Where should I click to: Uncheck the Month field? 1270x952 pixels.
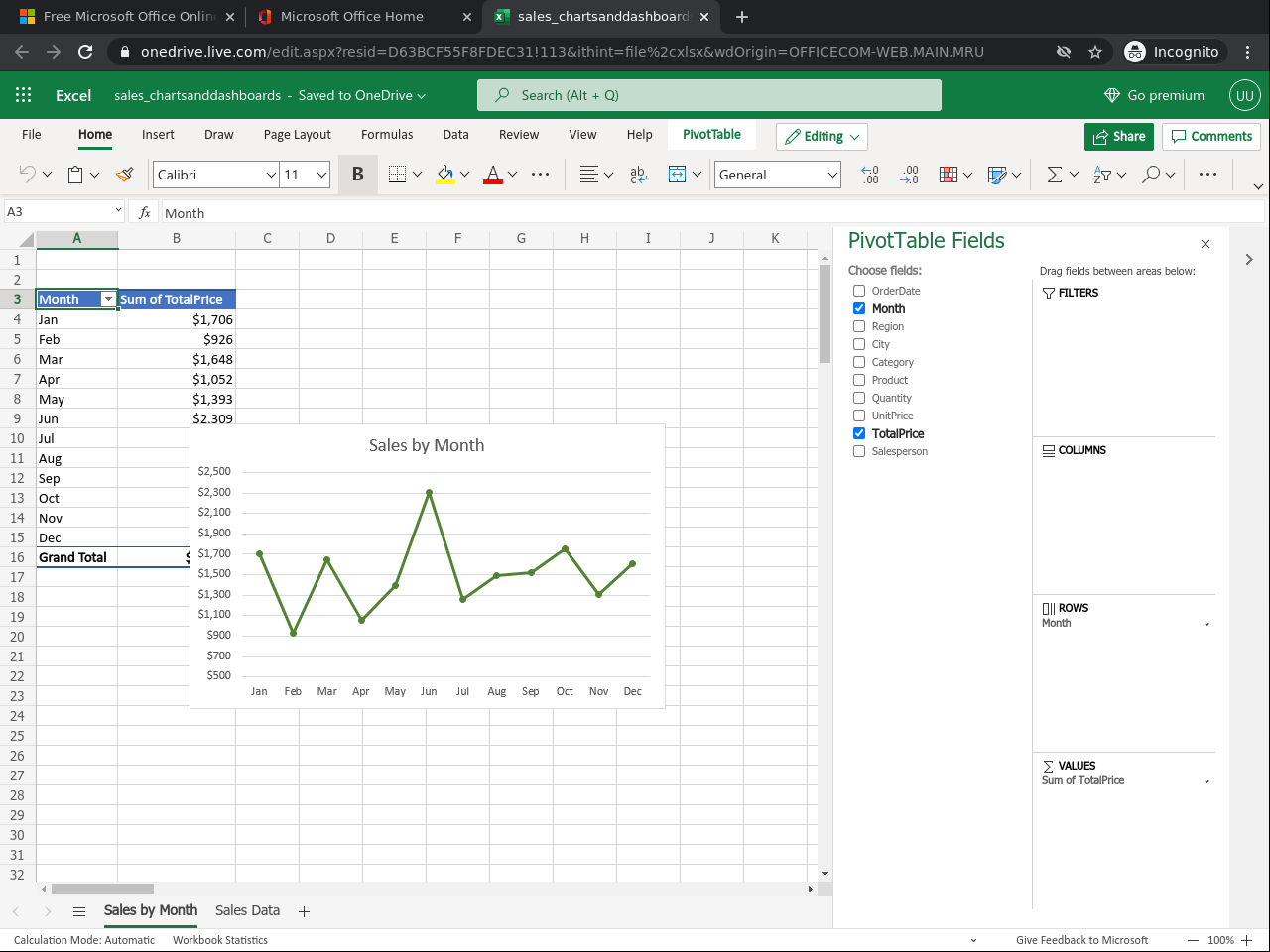(x=859, y=308)
